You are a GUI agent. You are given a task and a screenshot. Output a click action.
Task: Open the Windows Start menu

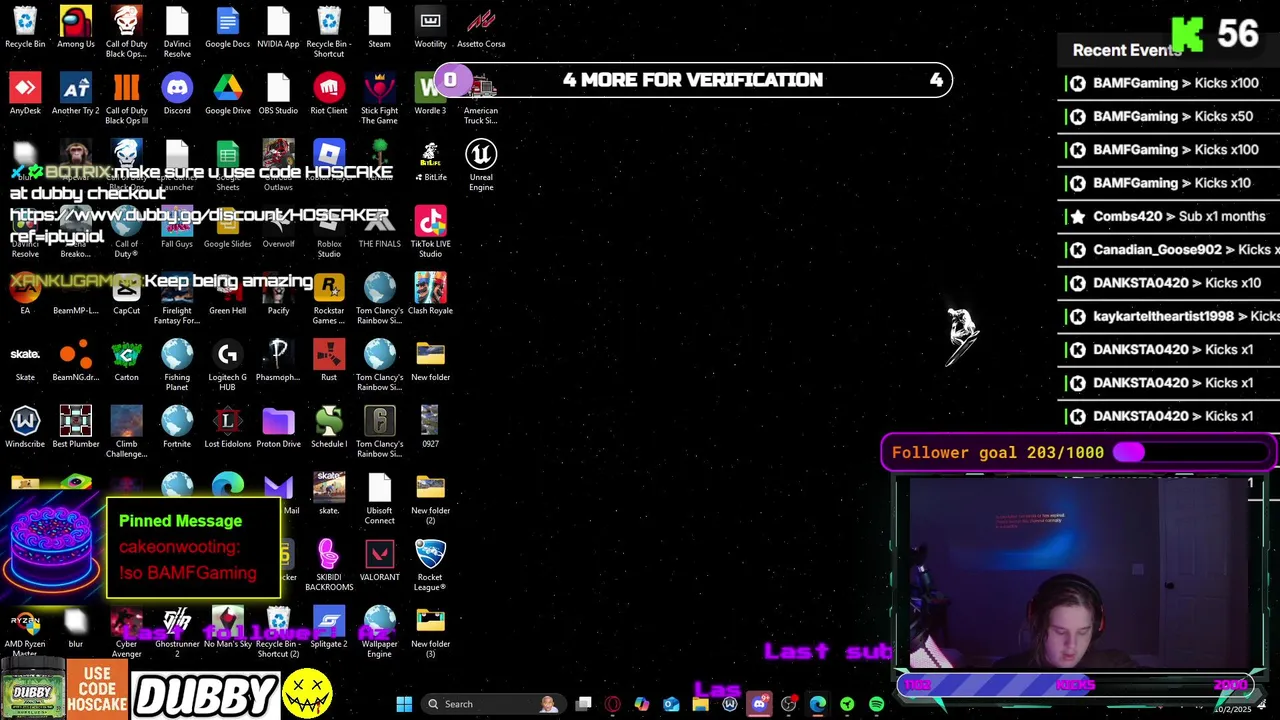click(404, 704)
